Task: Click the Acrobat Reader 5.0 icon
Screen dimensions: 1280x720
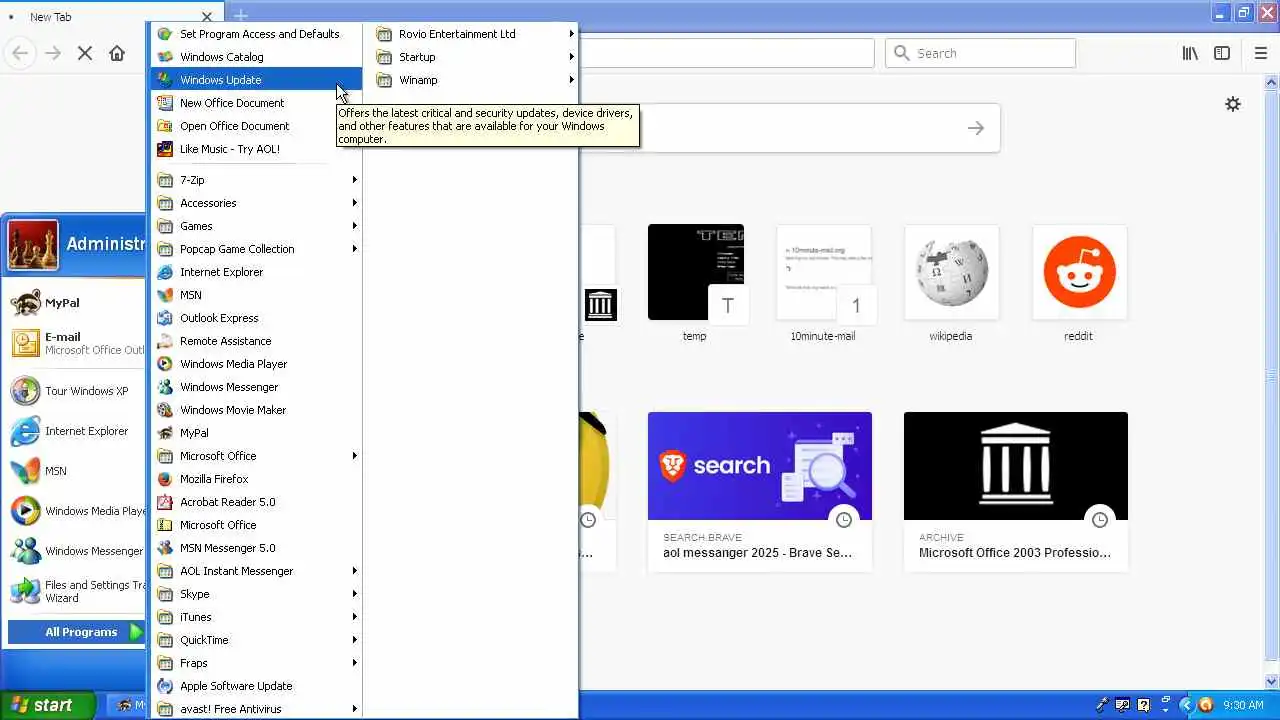Action: click(165, 502)
